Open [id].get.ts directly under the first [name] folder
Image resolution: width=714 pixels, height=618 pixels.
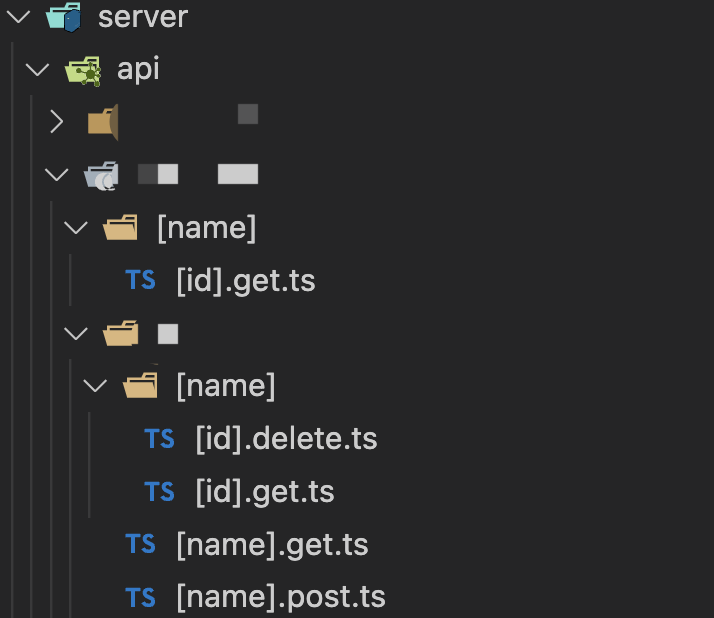[x=245, y=281]
